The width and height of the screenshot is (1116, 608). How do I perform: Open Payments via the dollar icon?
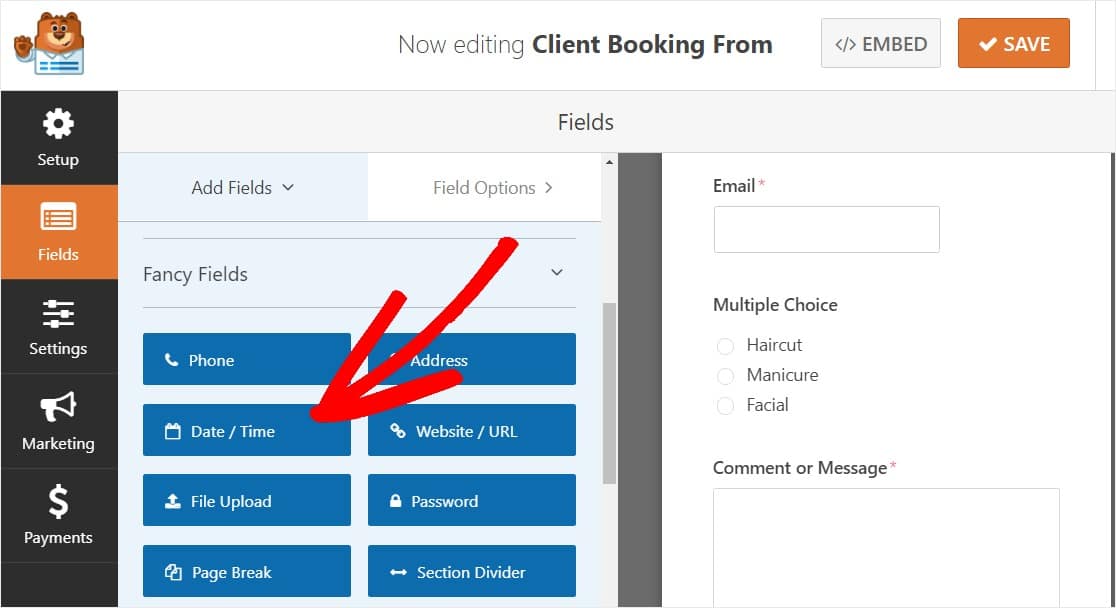pyautogui.click(x=58, y=501)
